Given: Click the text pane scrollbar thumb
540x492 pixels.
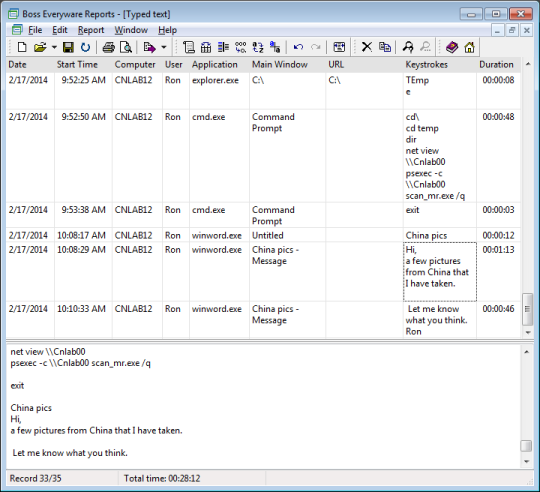Looking at the screenshot, I should (x=526, y=446).
